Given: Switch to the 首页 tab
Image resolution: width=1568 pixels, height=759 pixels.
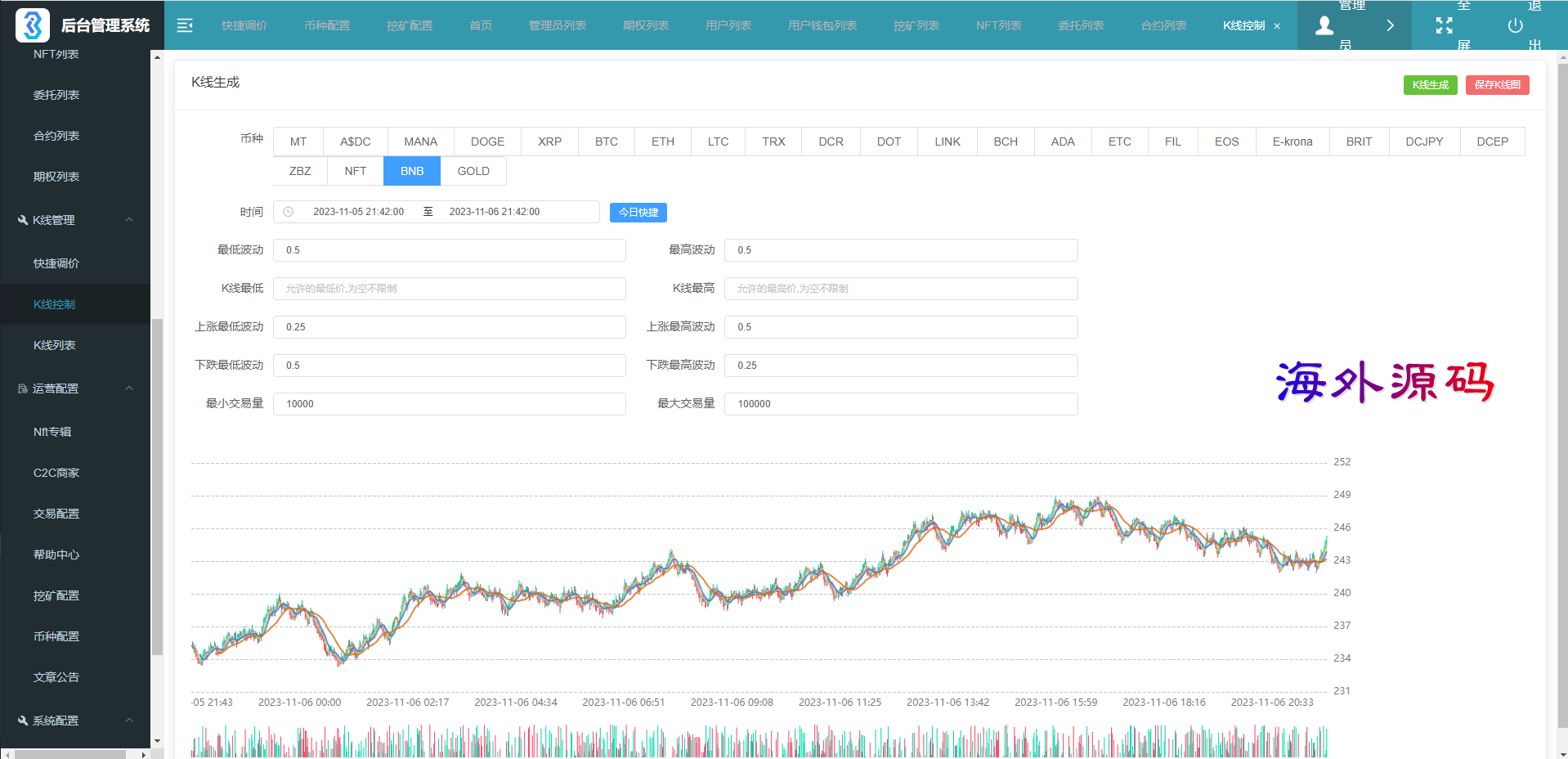Looking at the screenshot, I should pyautogui.click(x=481, y=25).
